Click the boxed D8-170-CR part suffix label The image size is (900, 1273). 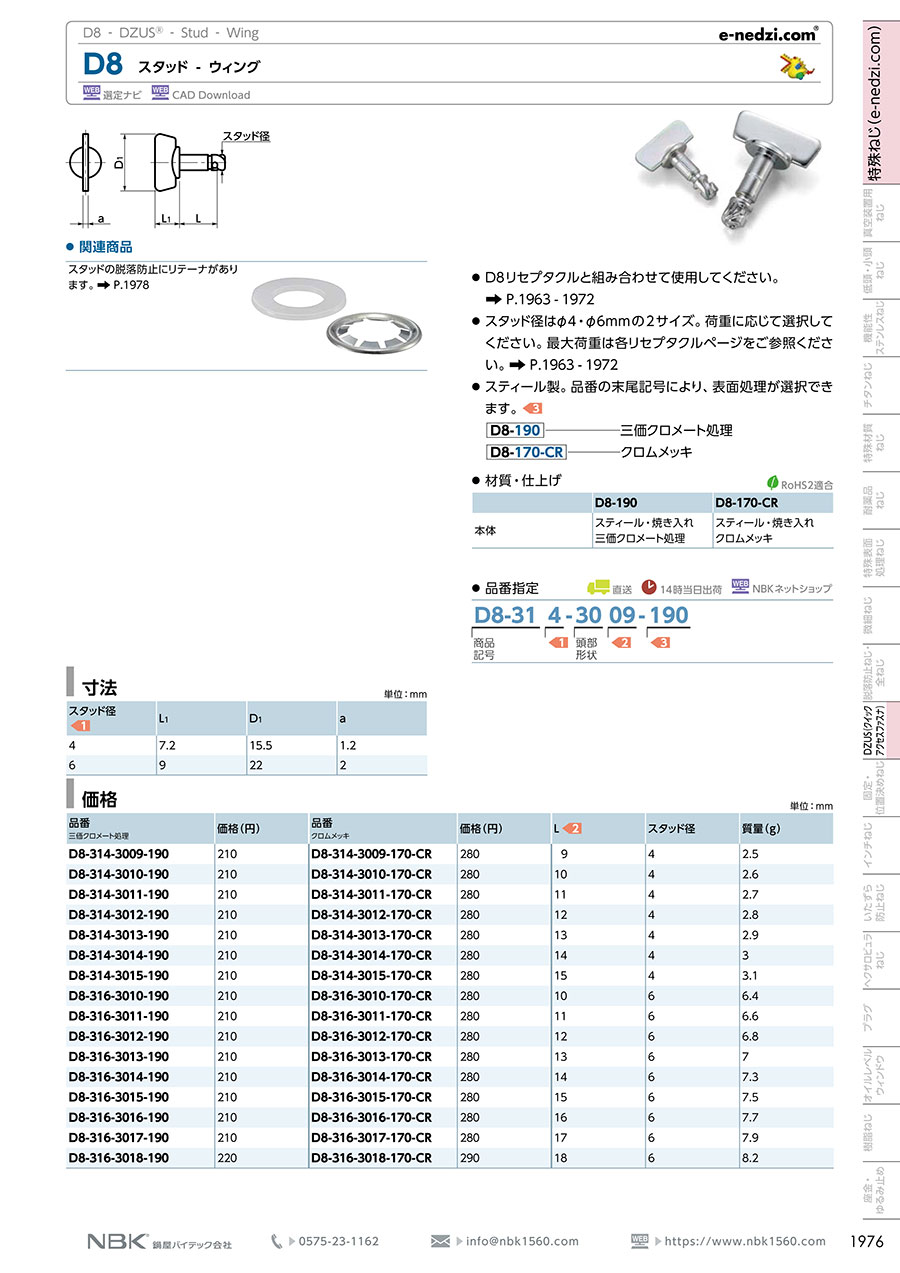526,452
